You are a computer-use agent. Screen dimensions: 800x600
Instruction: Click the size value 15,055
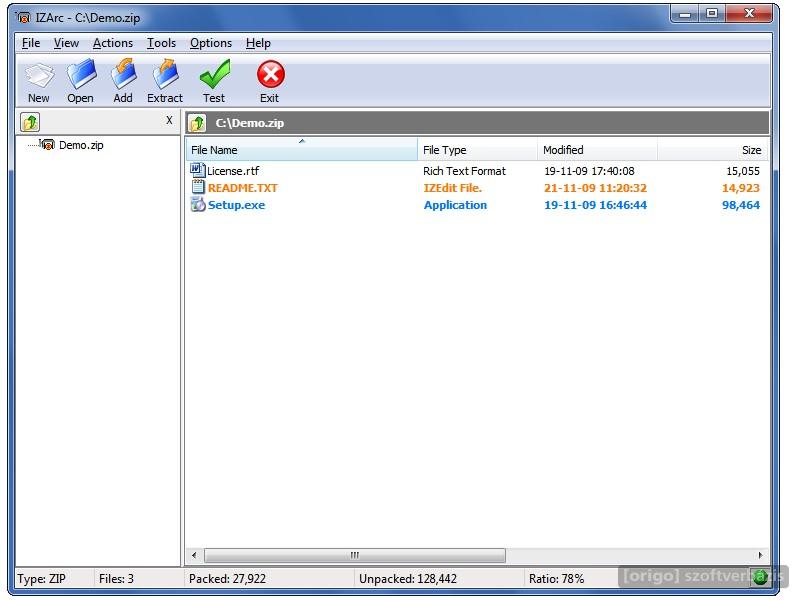[x=743, y=171]
